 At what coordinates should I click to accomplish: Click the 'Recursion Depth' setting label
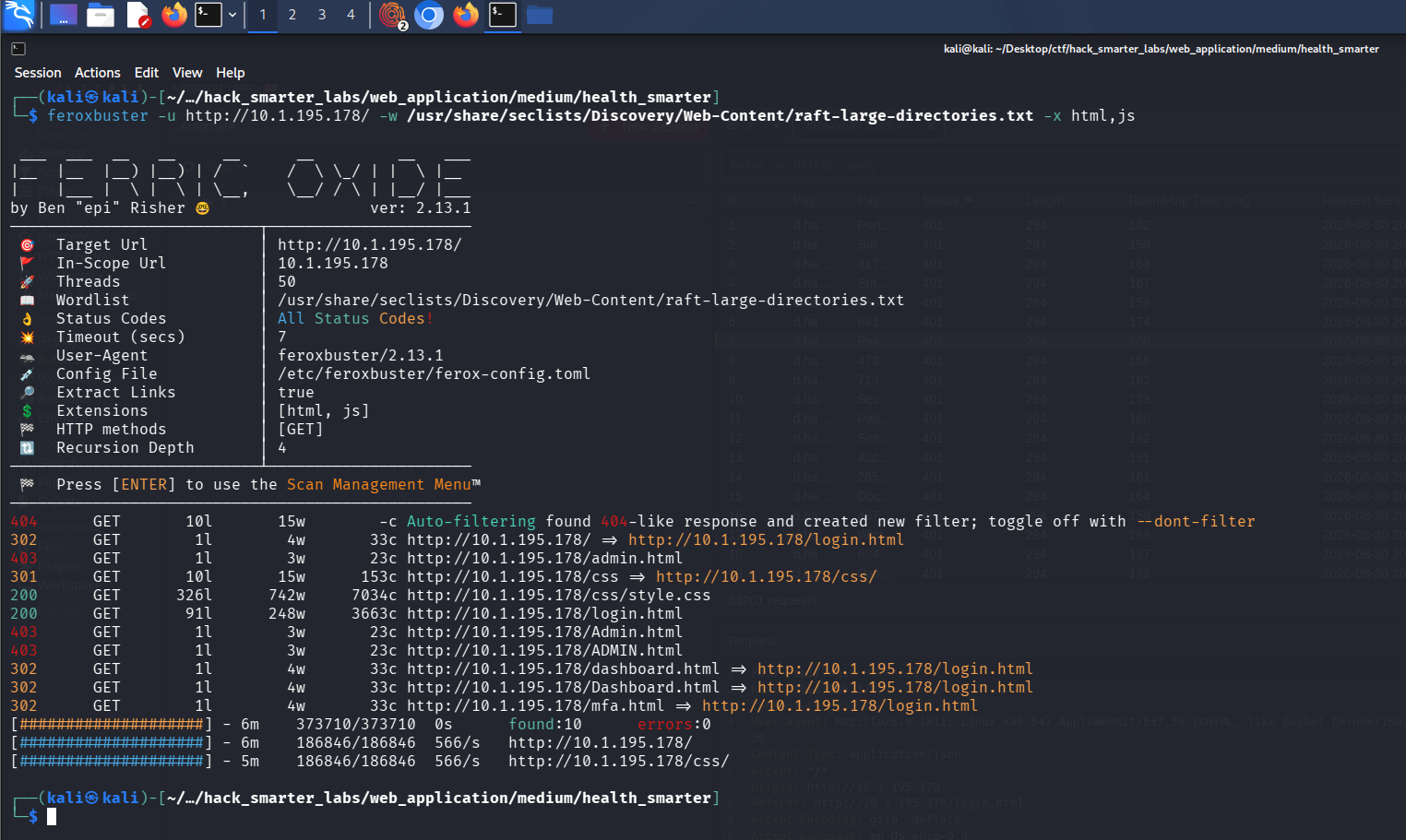(125, 447)
